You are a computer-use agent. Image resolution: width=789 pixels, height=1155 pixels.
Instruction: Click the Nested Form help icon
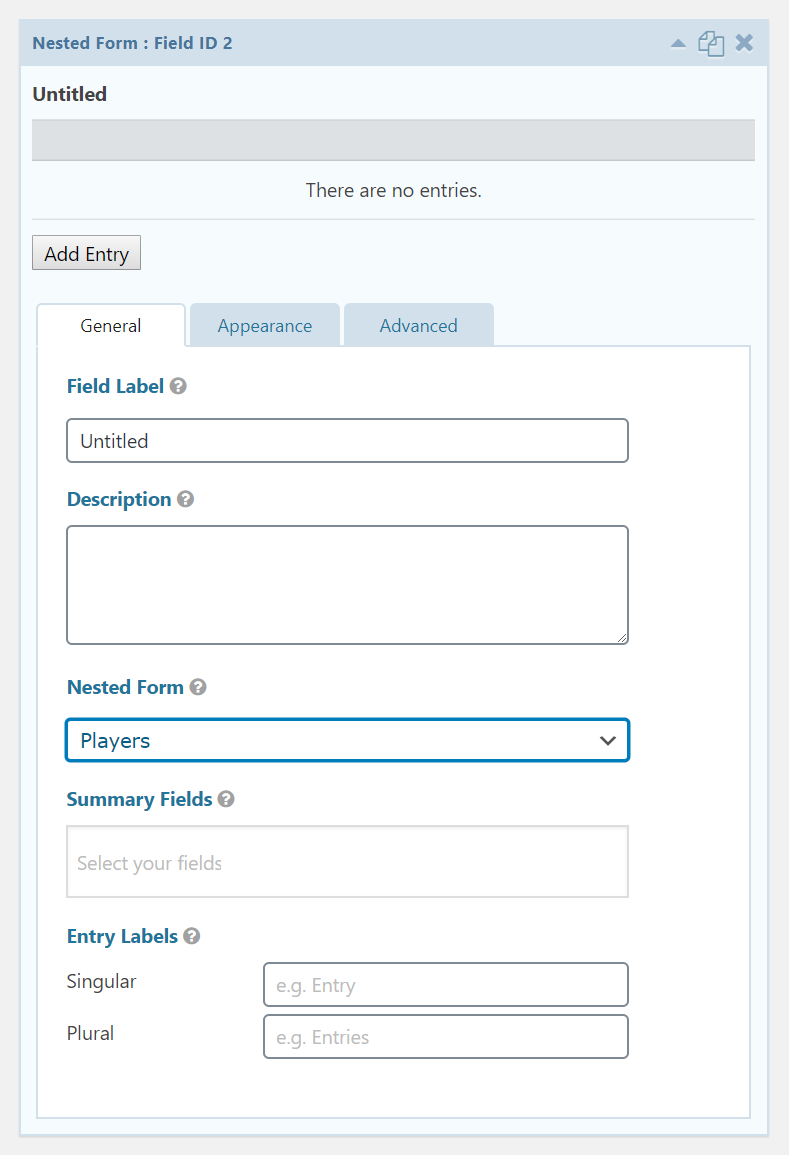pos(197,687)
